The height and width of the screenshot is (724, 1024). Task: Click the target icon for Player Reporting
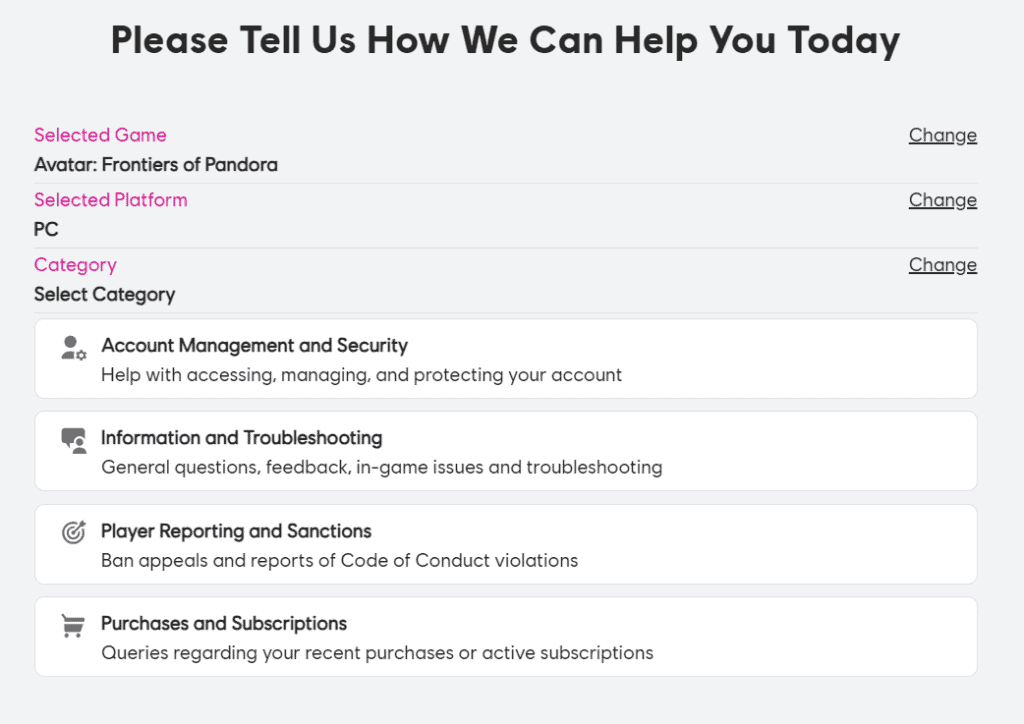[x=73, y=533]
